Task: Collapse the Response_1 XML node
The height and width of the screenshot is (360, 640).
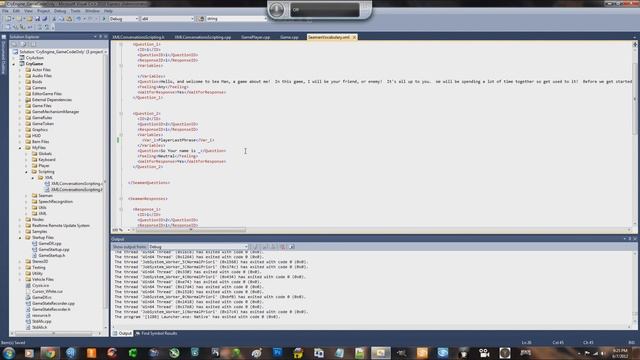Action: [x=121, y=209]
